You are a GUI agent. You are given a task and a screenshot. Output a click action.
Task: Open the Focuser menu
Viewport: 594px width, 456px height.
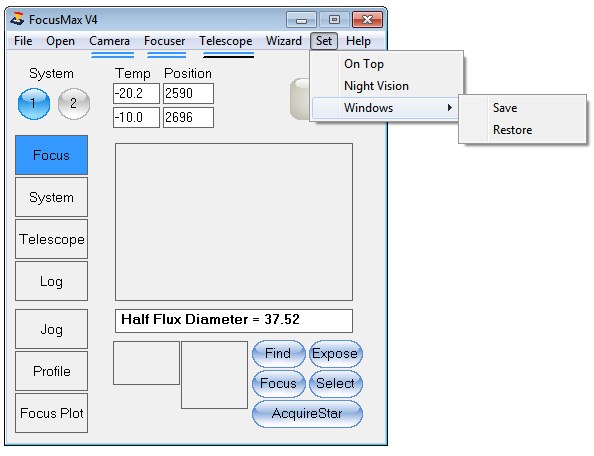164,41
